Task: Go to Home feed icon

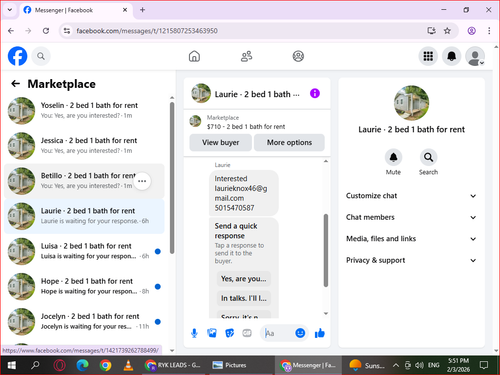Action: click(x=194, y=56)
